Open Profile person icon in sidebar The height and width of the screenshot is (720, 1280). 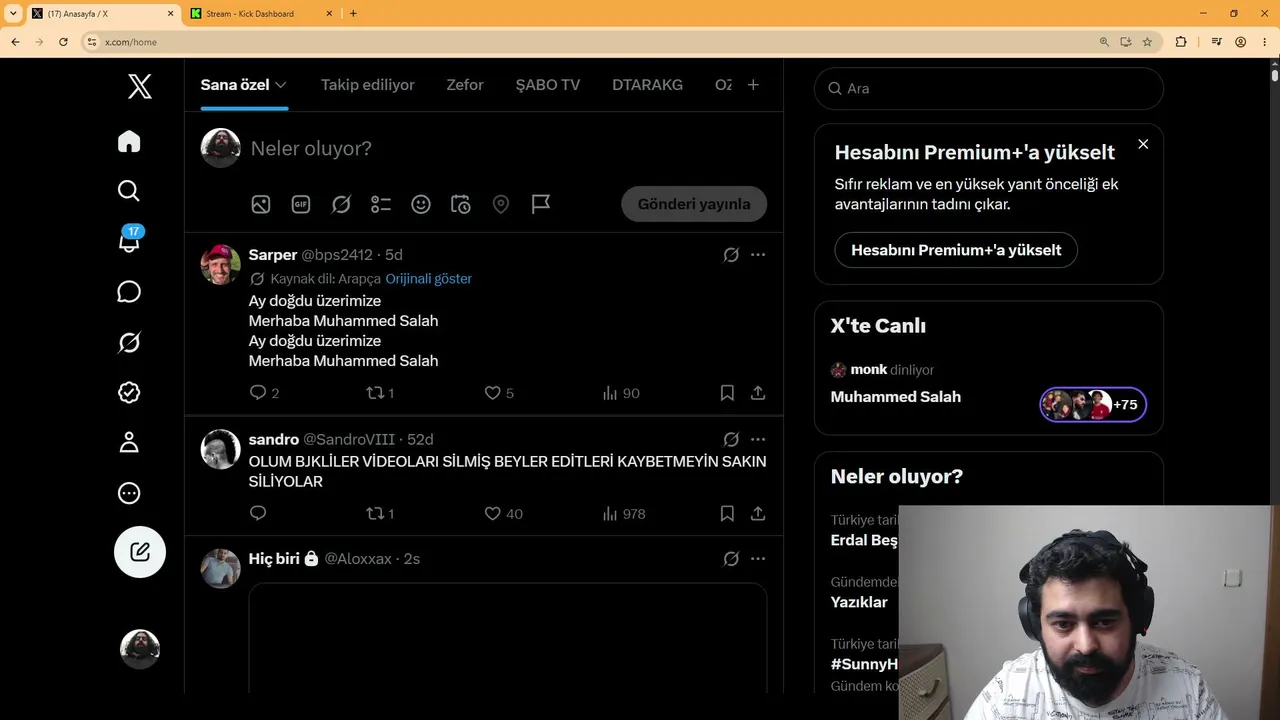(x=129, y=442)
